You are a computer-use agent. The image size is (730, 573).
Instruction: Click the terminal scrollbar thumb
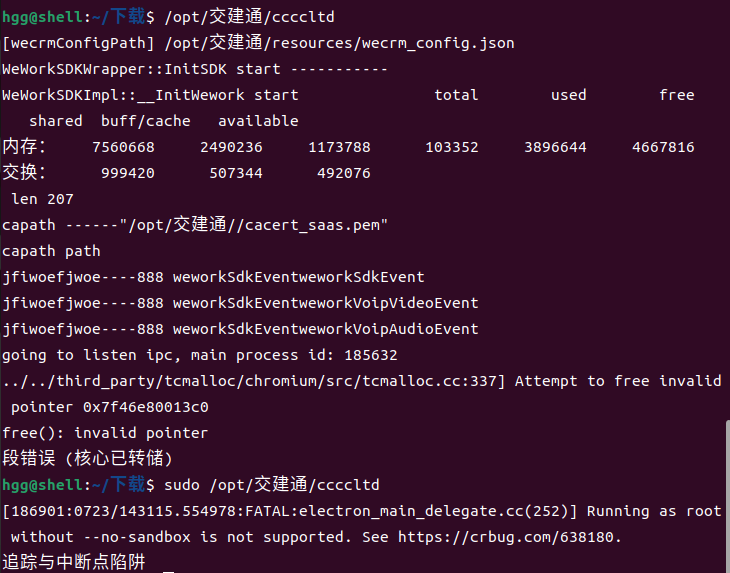coord(727,496)
